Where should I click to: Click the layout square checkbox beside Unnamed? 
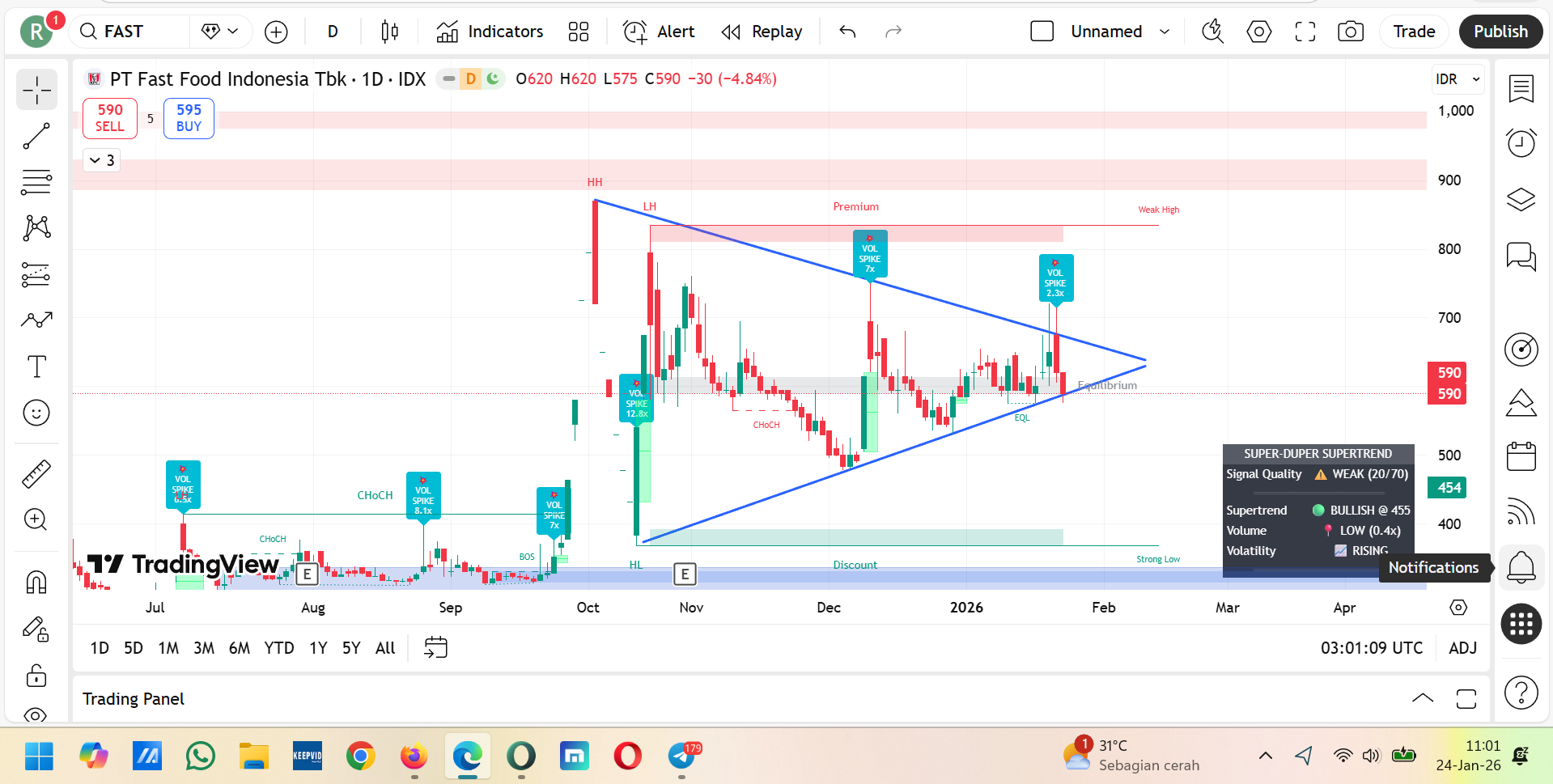(1042, 32)
